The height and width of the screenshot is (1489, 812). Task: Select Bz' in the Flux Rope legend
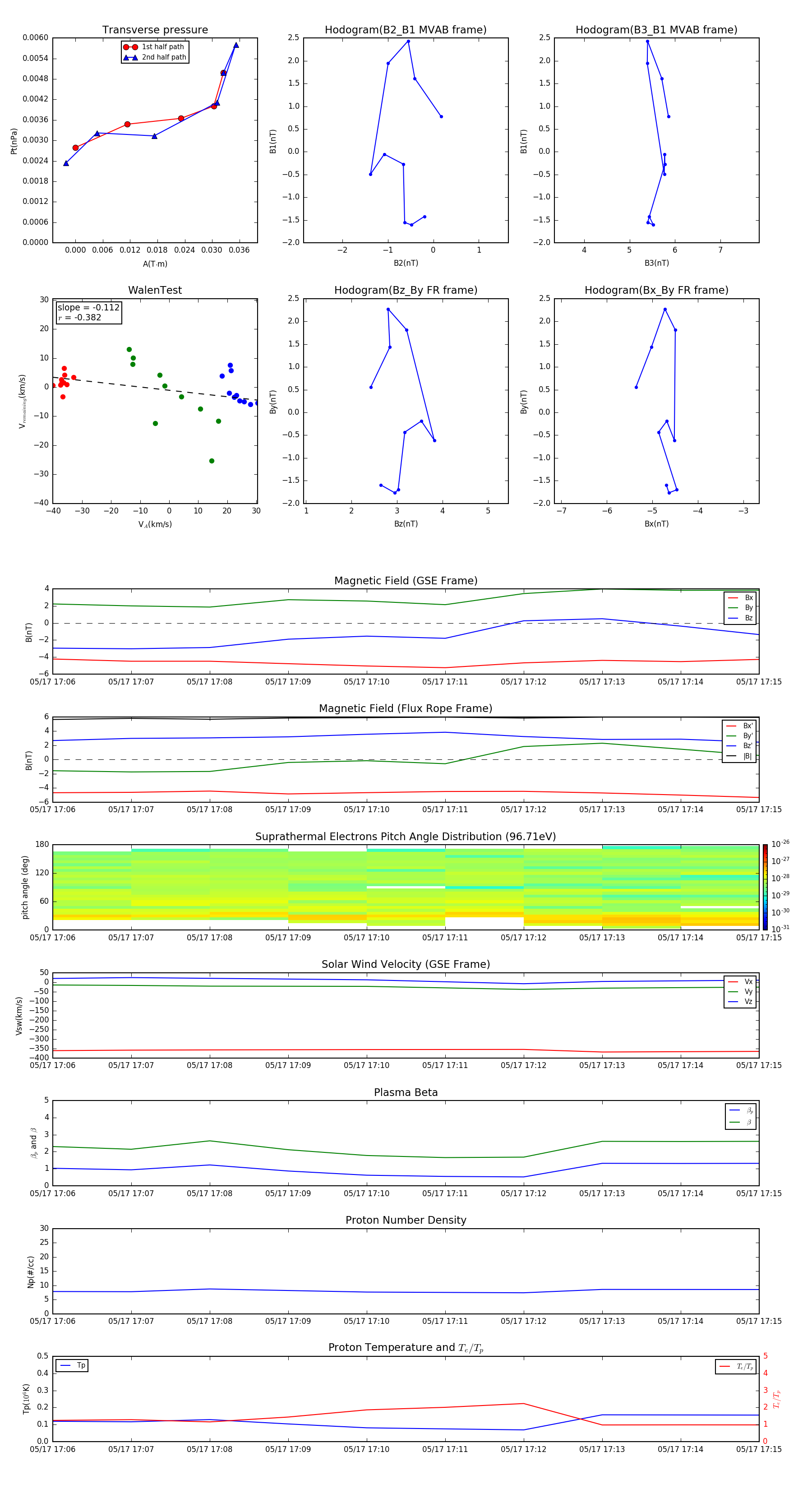point(739,746)
